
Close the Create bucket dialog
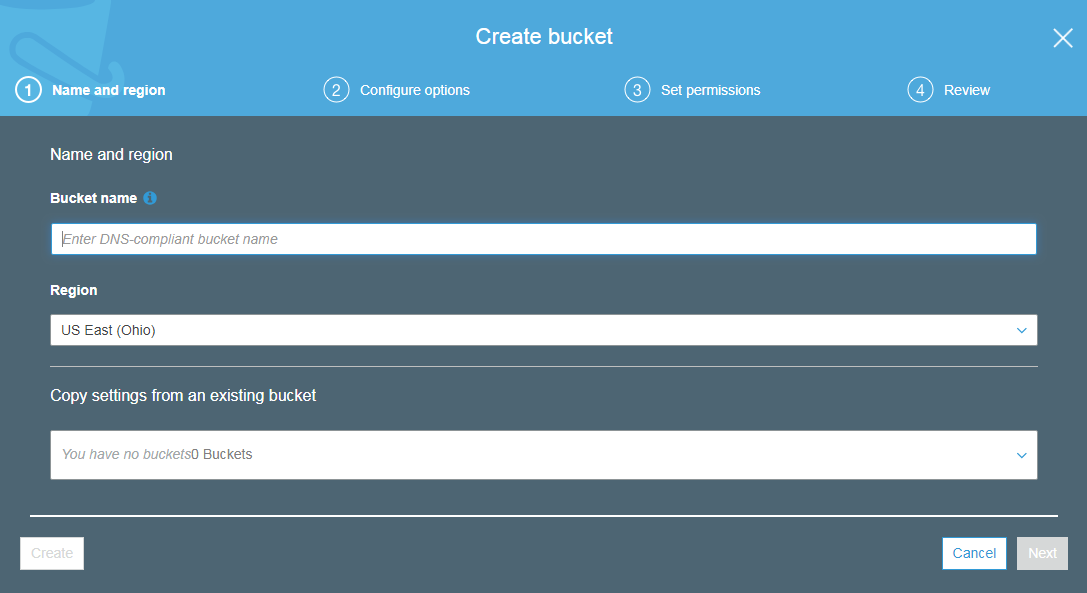[1063, 37]
